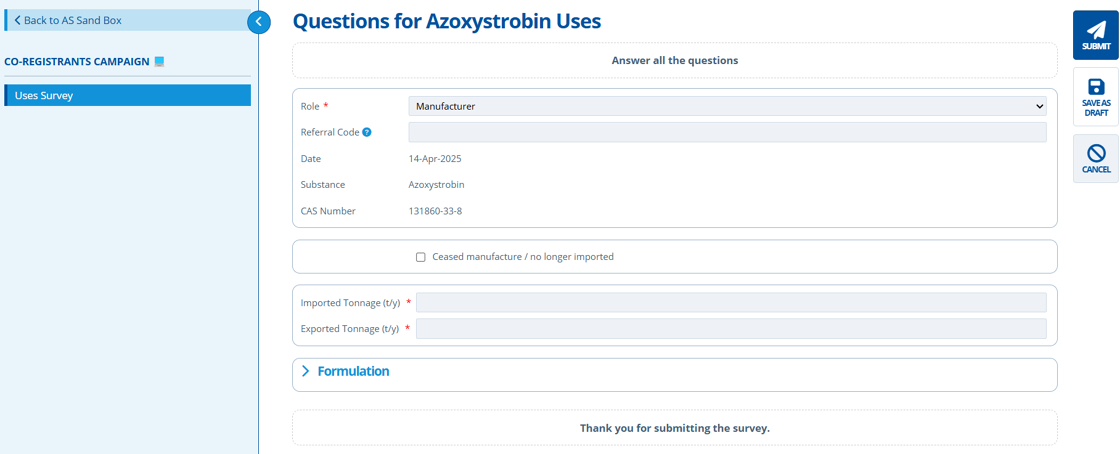The width and height of the screenshot is (1120, 454).
Task: Select Uses Survey in the sidebar
Action: (x=127, y=96)
